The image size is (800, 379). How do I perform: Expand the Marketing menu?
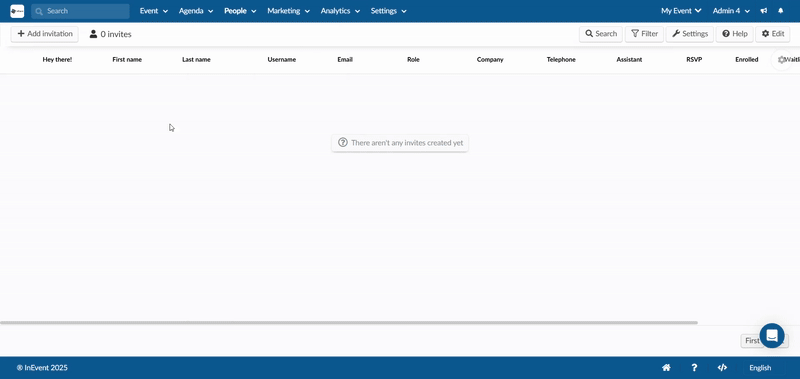(x=288, y=11)
